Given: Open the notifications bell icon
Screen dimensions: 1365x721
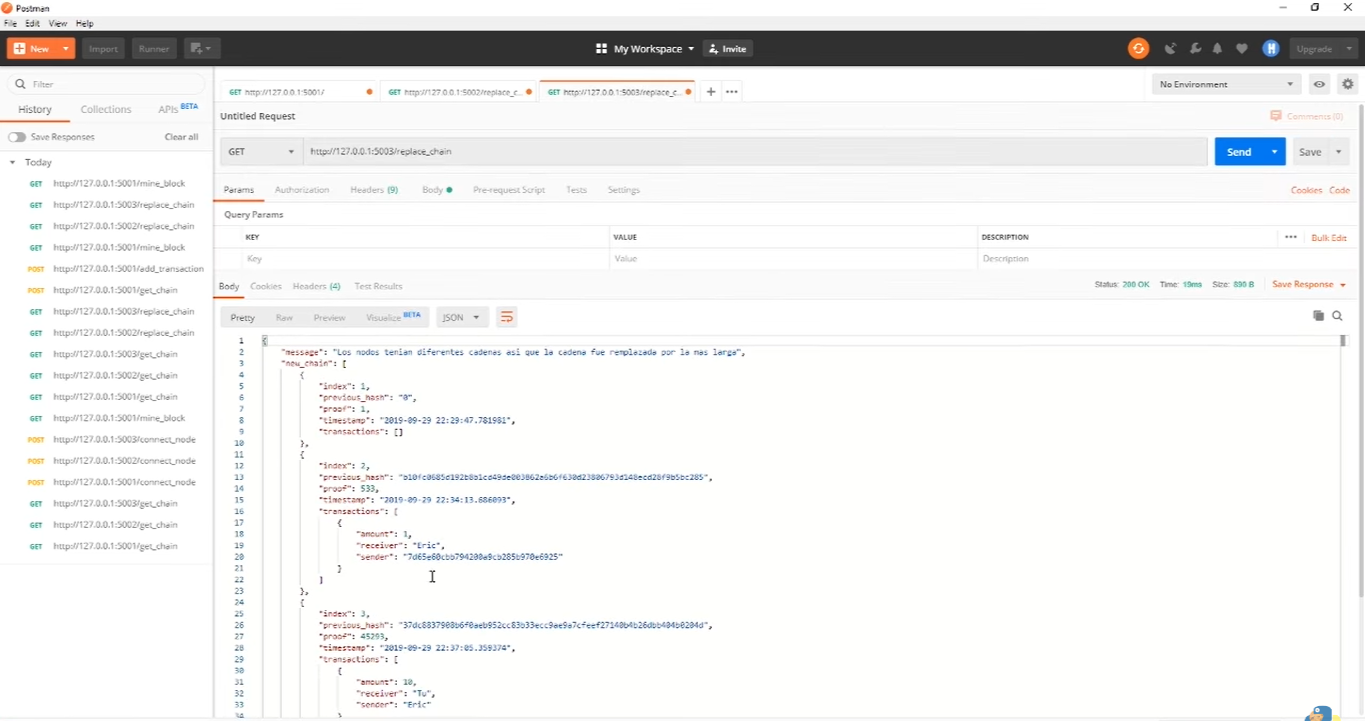Looking at the screenshot, I should (x=1217, y=48).
